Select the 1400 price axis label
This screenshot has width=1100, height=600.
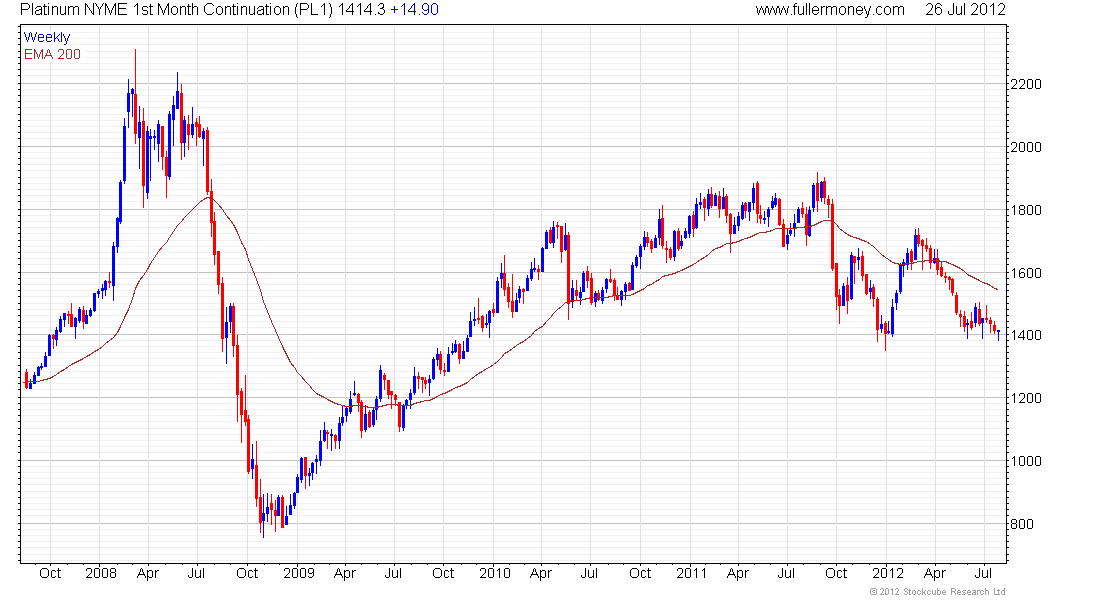(1026, 335)
